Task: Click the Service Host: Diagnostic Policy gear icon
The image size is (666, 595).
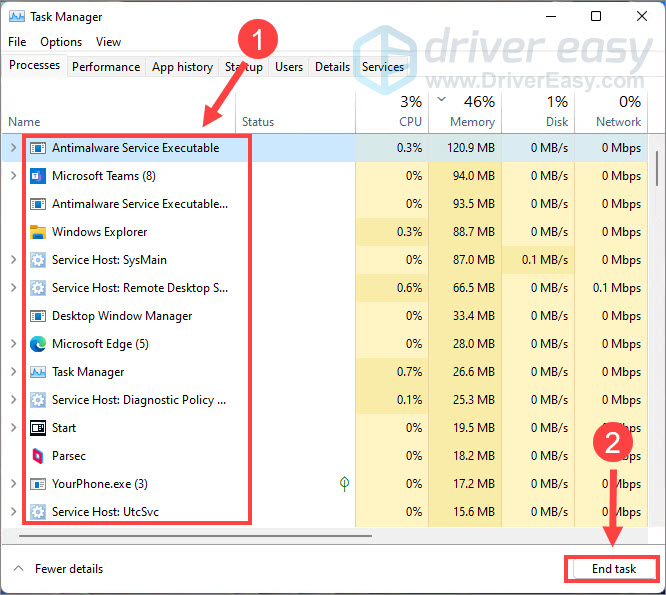Action: coord(38,400)
